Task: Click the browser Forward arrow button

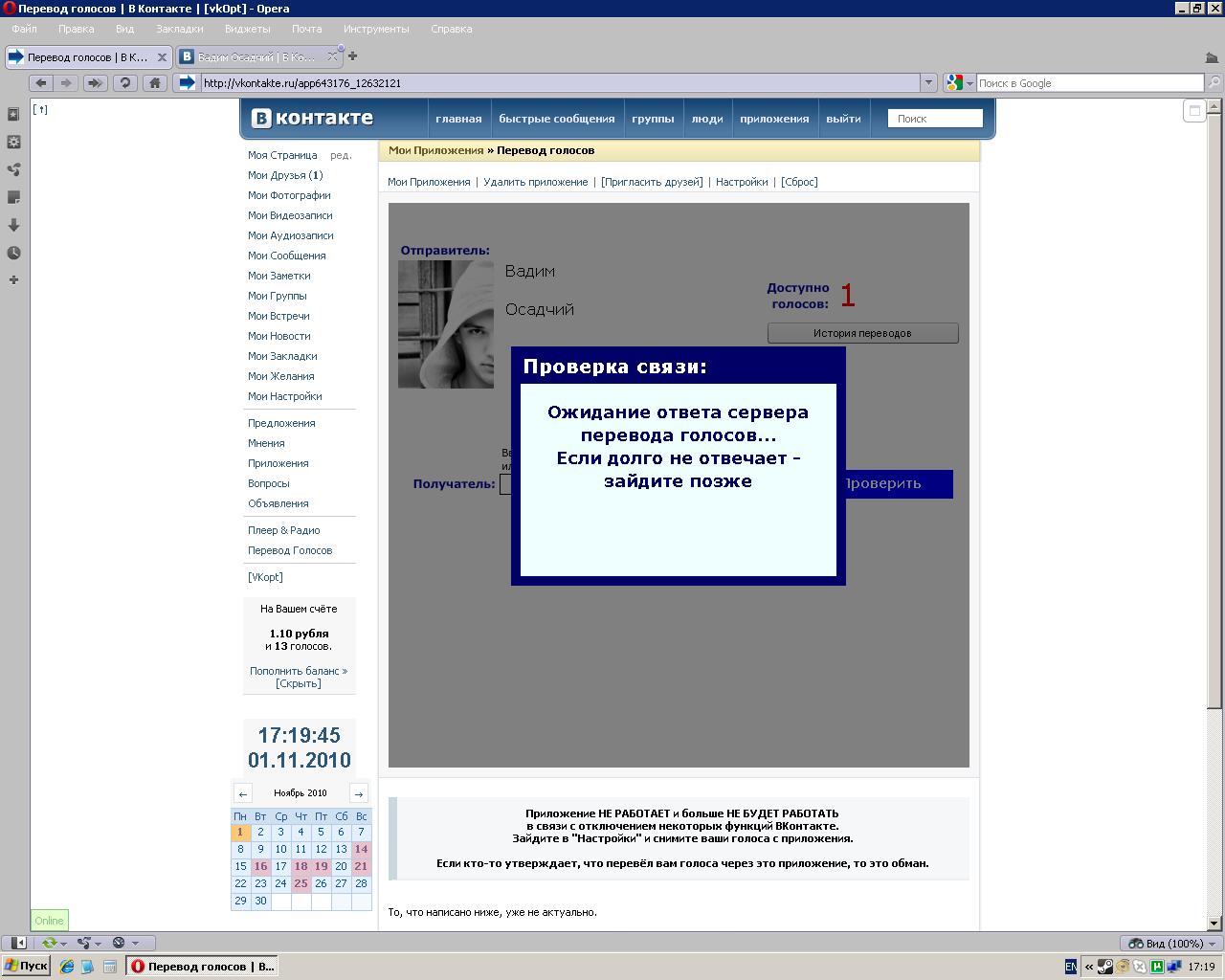Action: tap(68, 83)
